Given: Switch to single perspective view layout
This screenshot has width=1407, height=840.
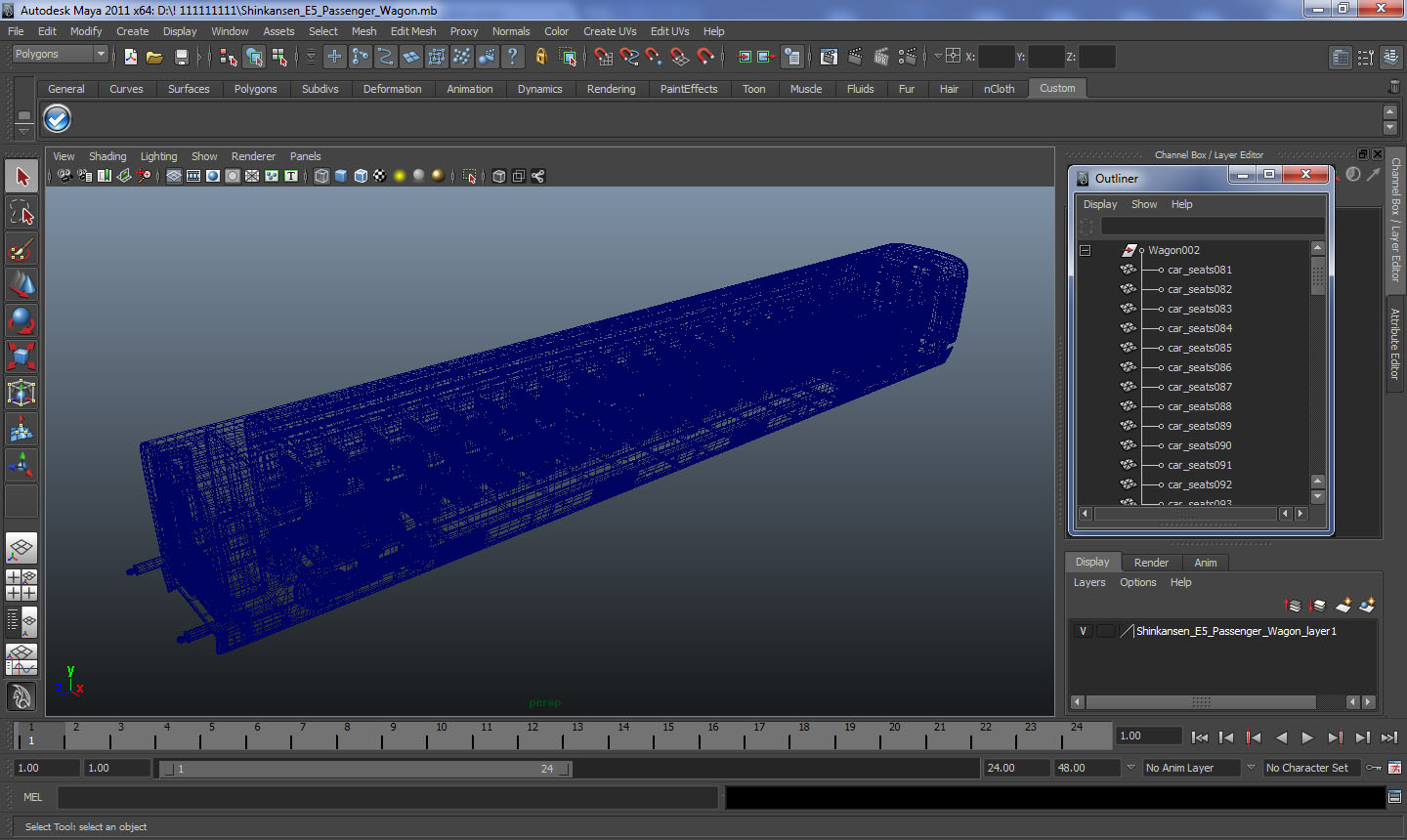Looking at the screenshot, I should click(21, 548).
